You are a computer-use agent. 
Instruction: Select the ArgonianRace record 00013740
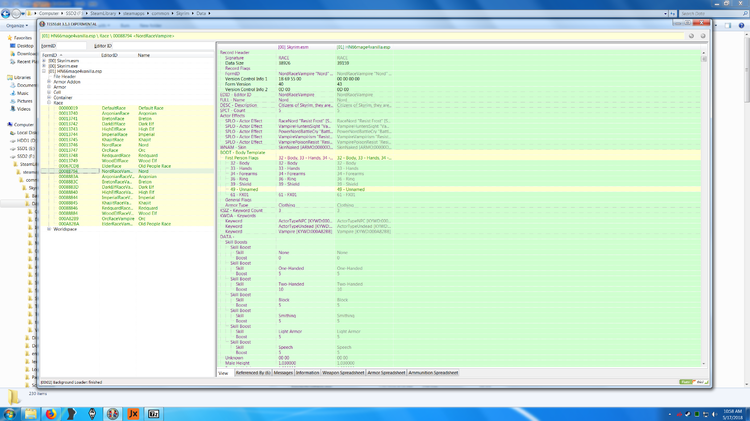(127, 113)
